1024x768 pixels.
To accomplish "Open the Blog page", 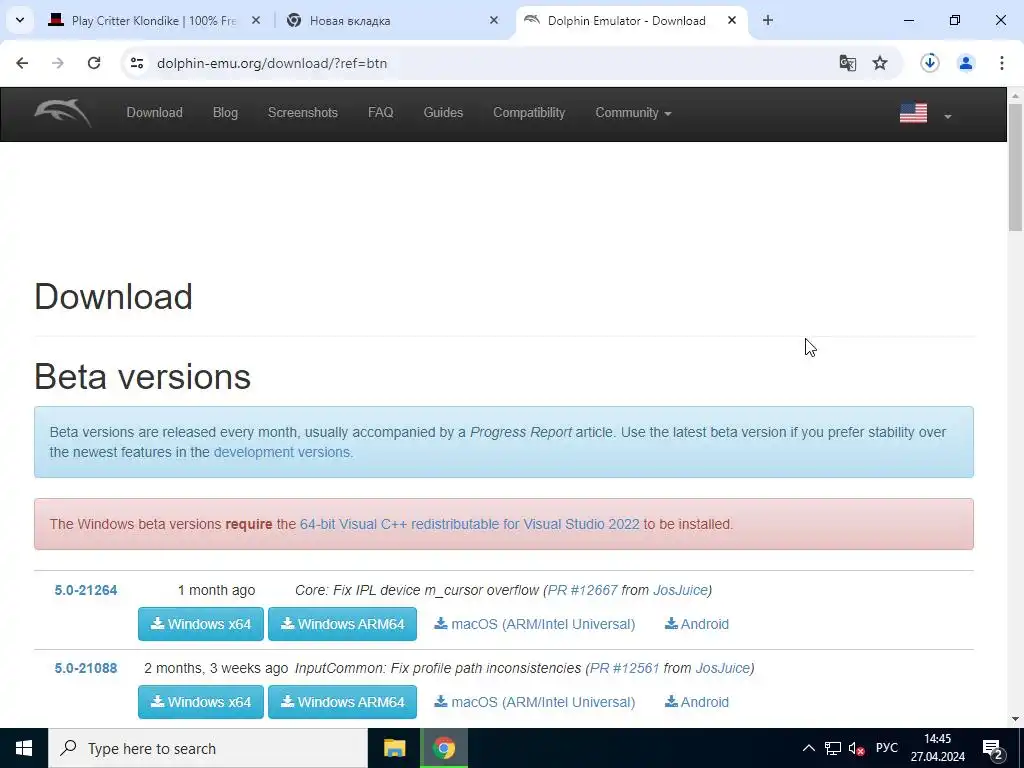I will (225, 112).
